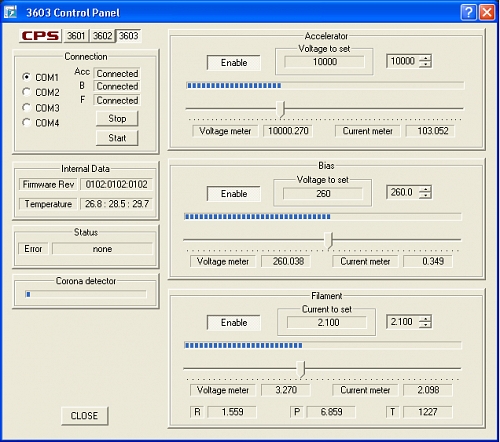Click the Filament 2.100 current spinner field
500x442 pixels.
(x=403, y=322)
